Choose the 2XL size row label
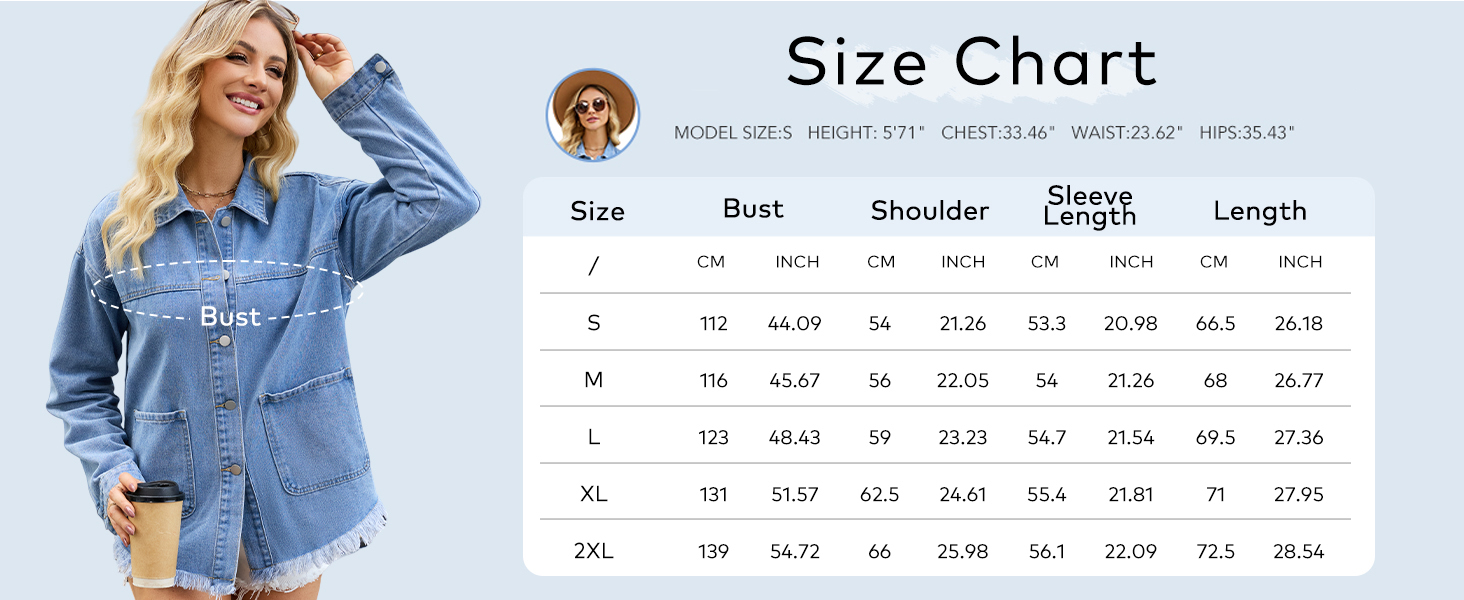Viewport: 1464px width, 600px height. click(x=594, y=551)
